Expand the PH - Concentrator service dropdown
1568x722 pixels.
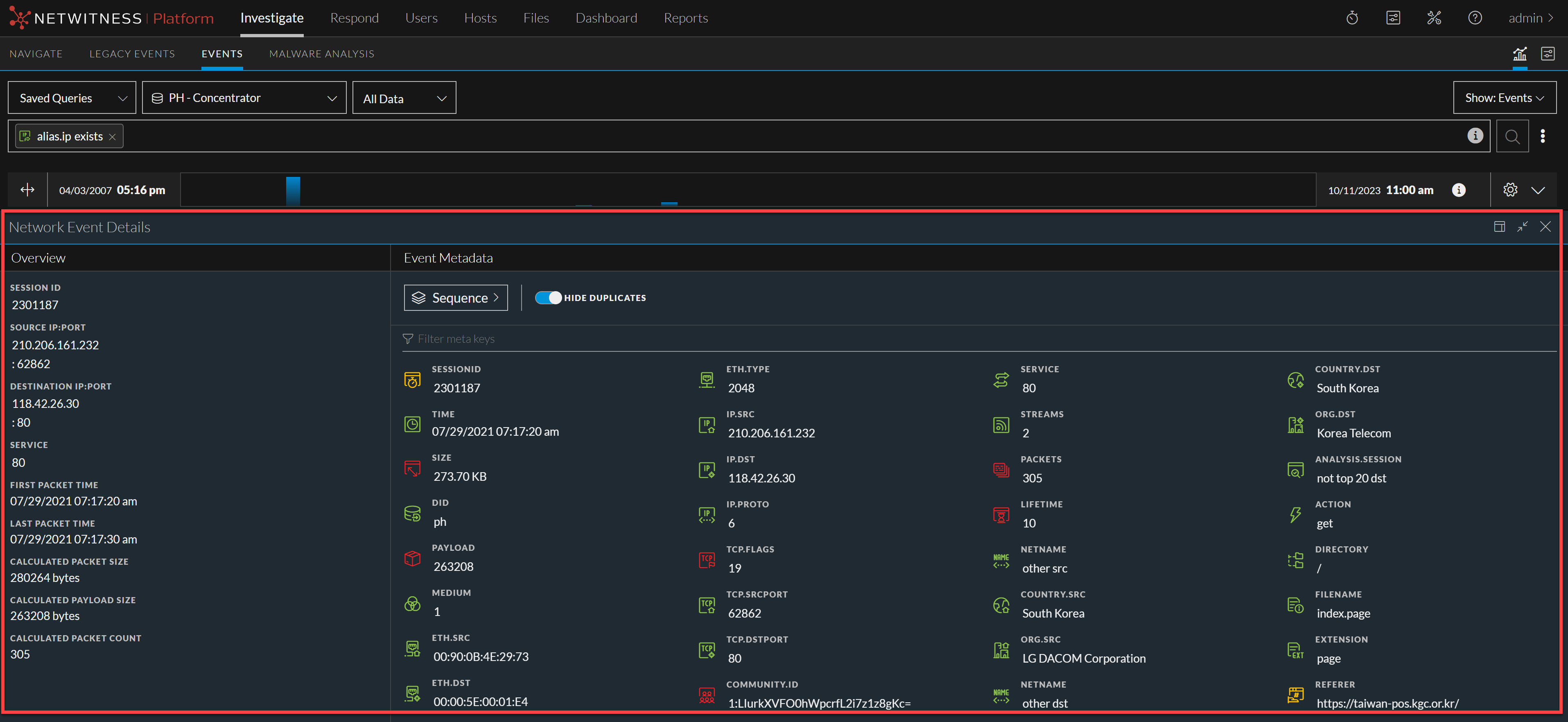[244, 98]
